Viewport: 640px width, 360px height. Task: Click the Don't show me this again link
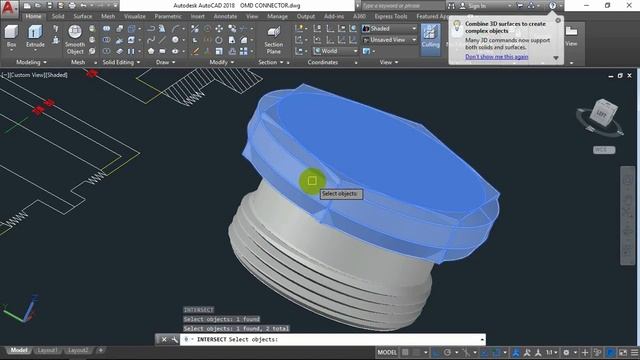pyautogui.click(x=496, y=57)
